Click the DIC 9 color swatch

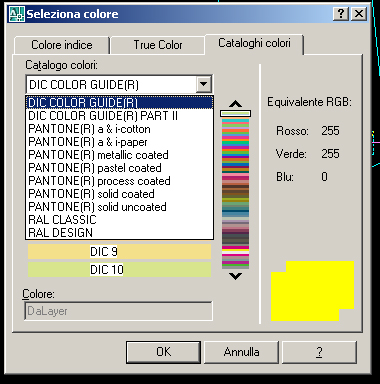click(x=119, y=252)
